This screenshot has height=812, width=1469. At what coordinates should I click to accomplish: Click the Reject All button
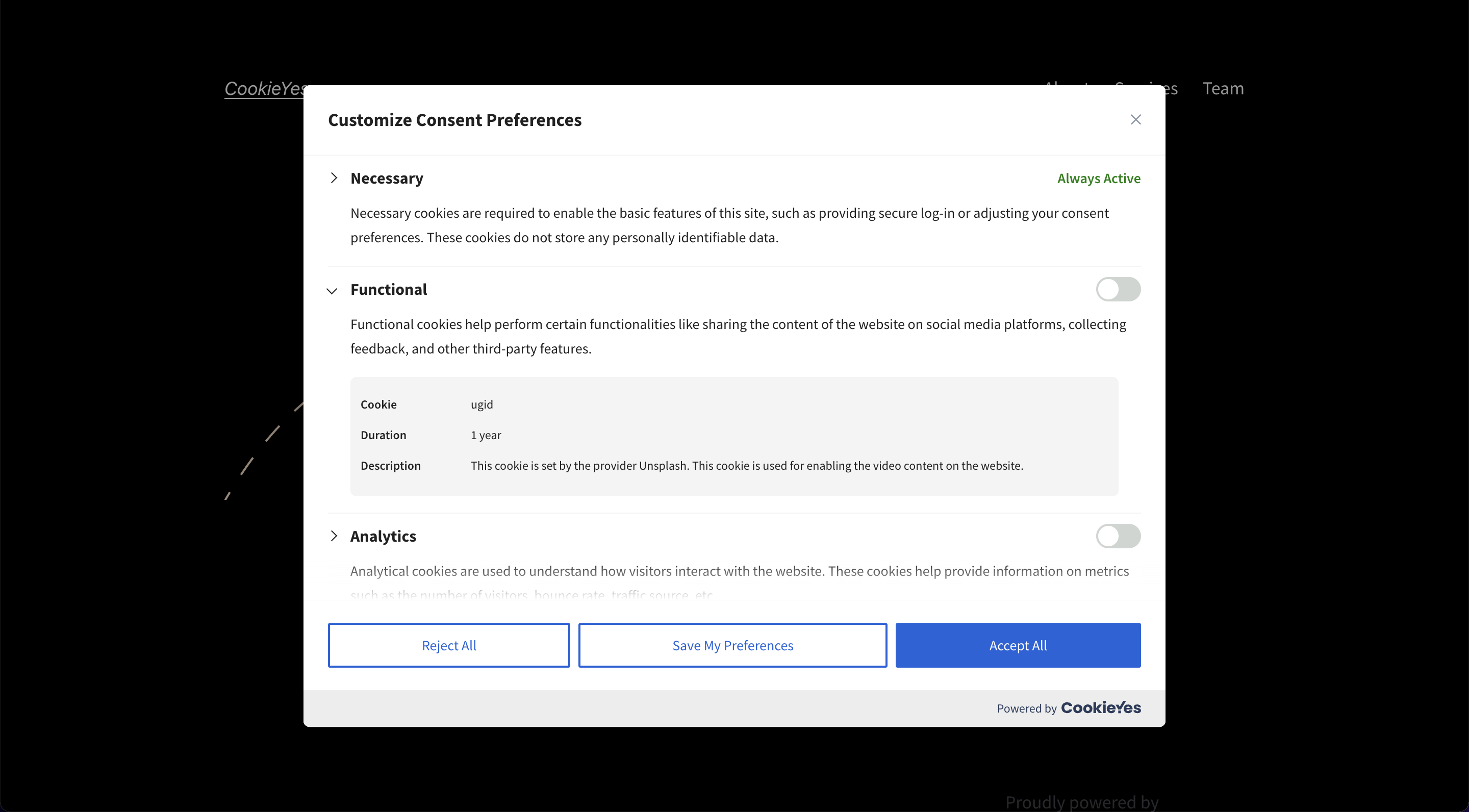point(450,645)
